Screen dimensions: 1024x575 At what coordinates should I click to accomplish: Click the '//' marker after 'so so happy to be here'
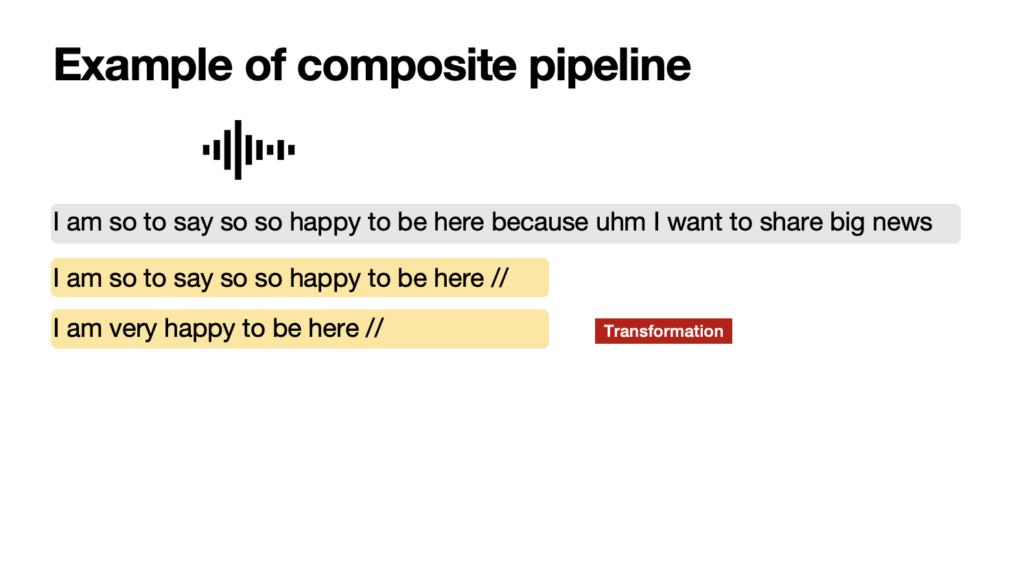point(500,278)
